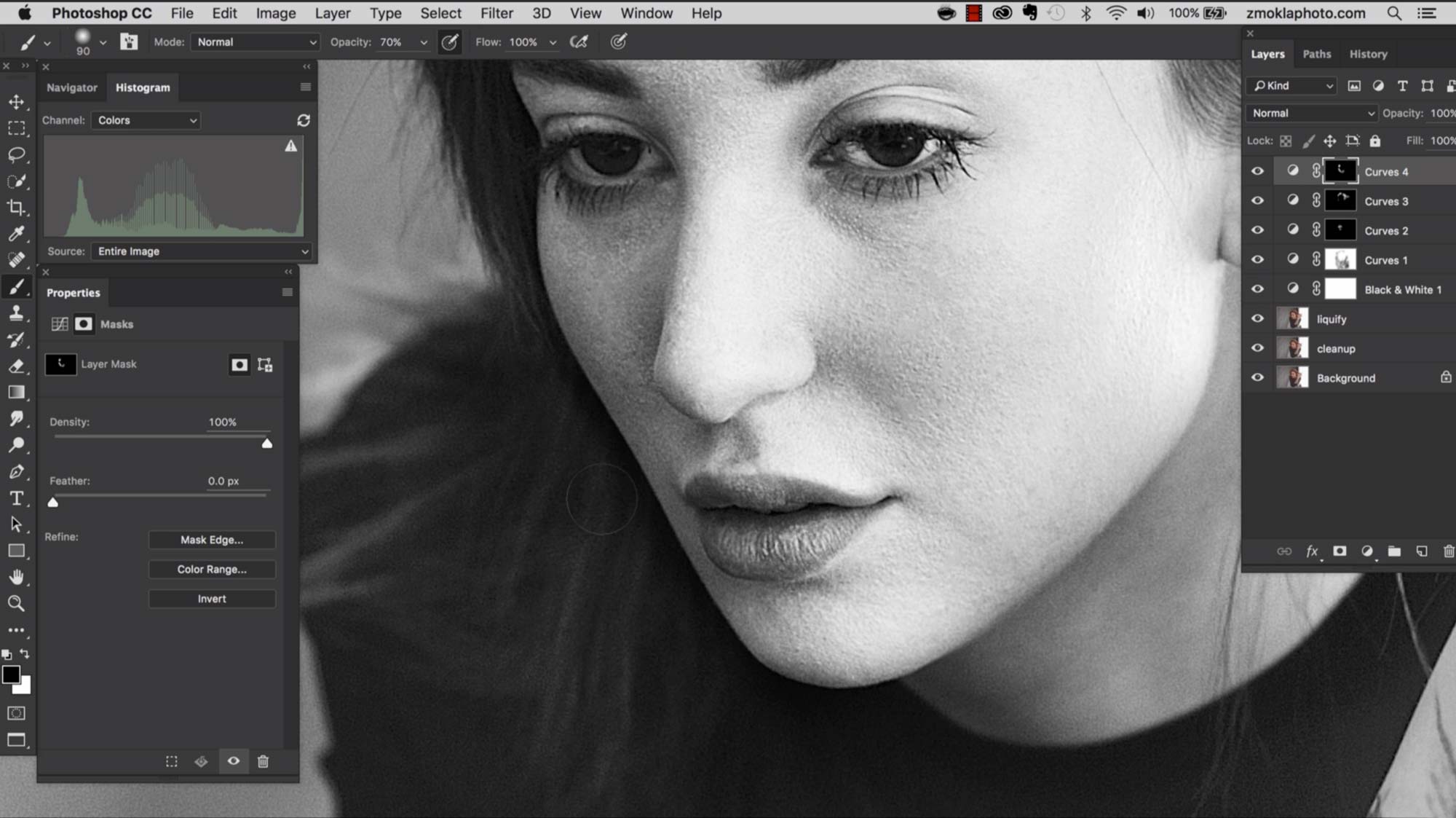Select the Eyedropper tool
The image size is (1456, 818).
(16, 233)
